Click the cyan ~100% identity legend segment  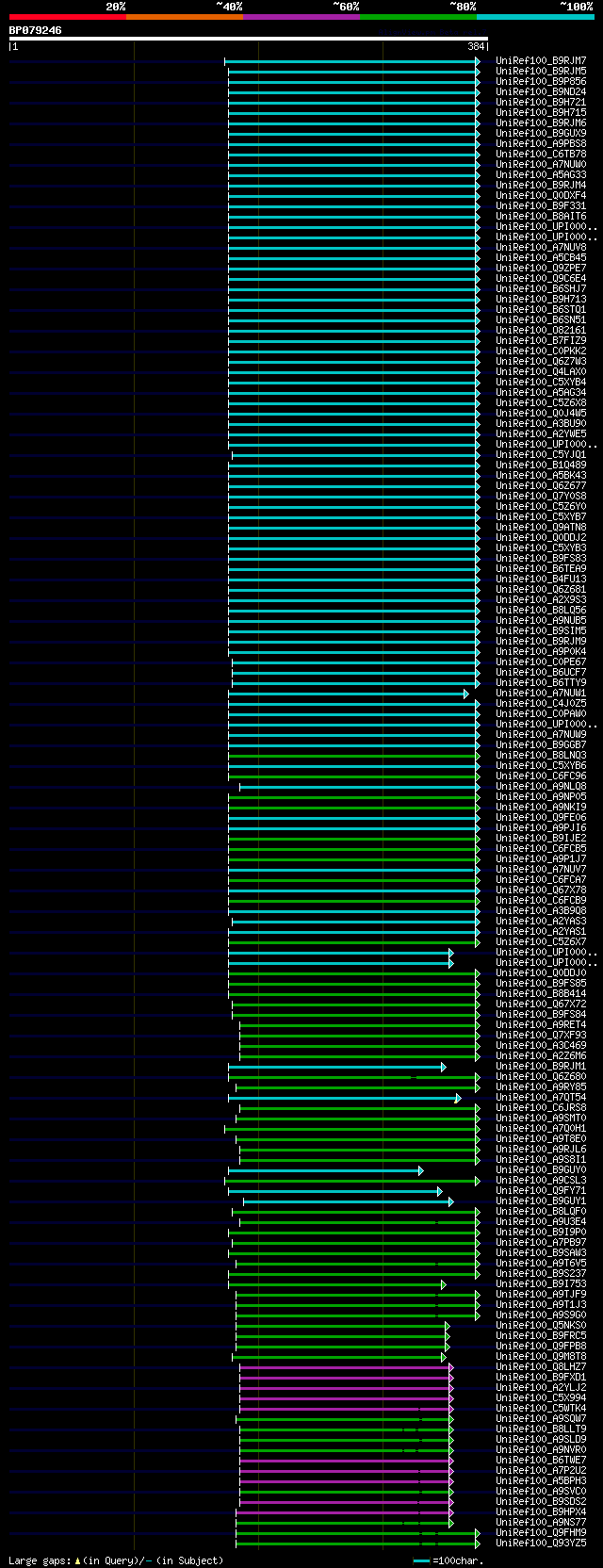tap(535, 17)
